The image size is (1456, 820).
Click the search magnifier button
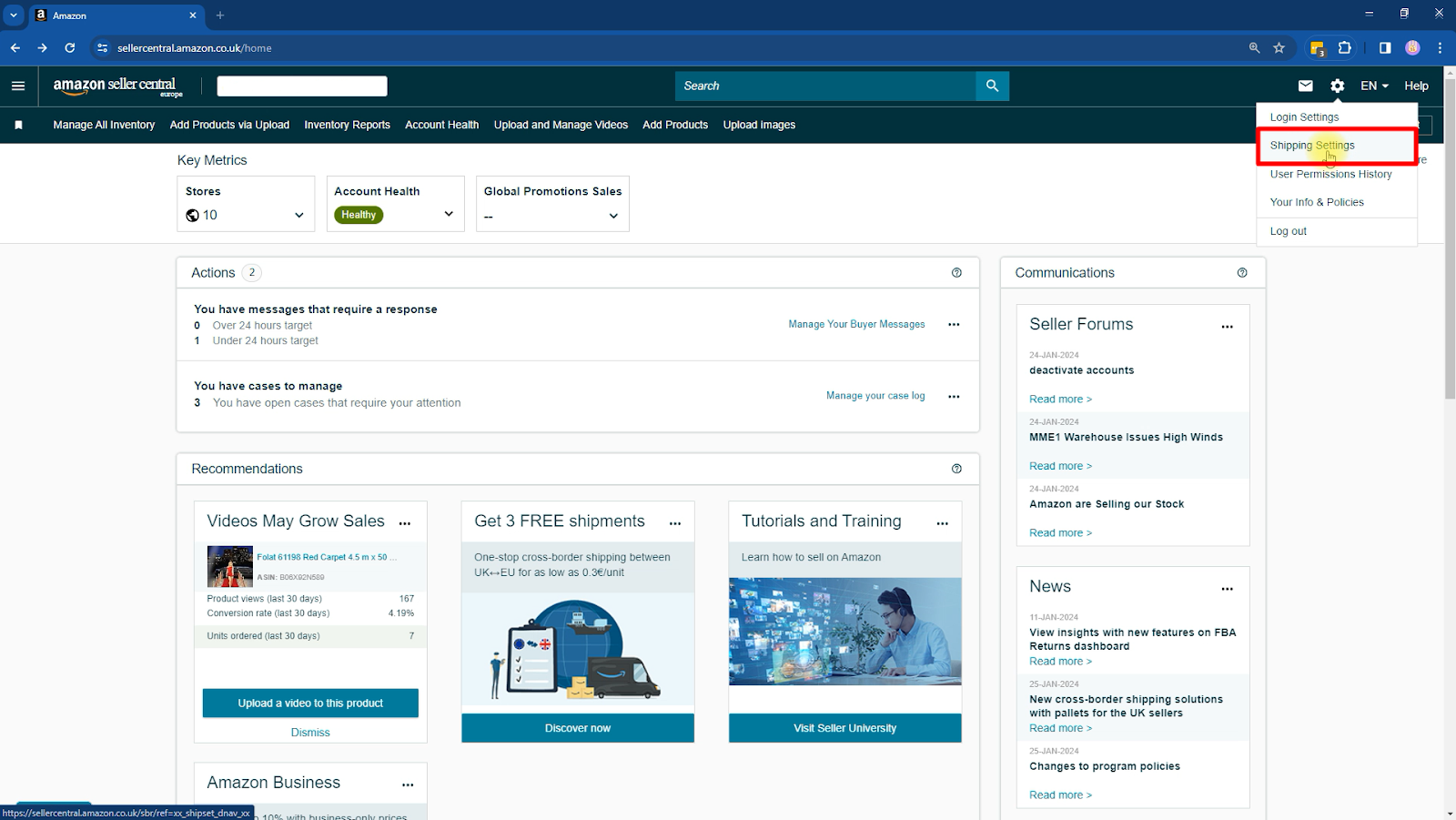(992, 86)
